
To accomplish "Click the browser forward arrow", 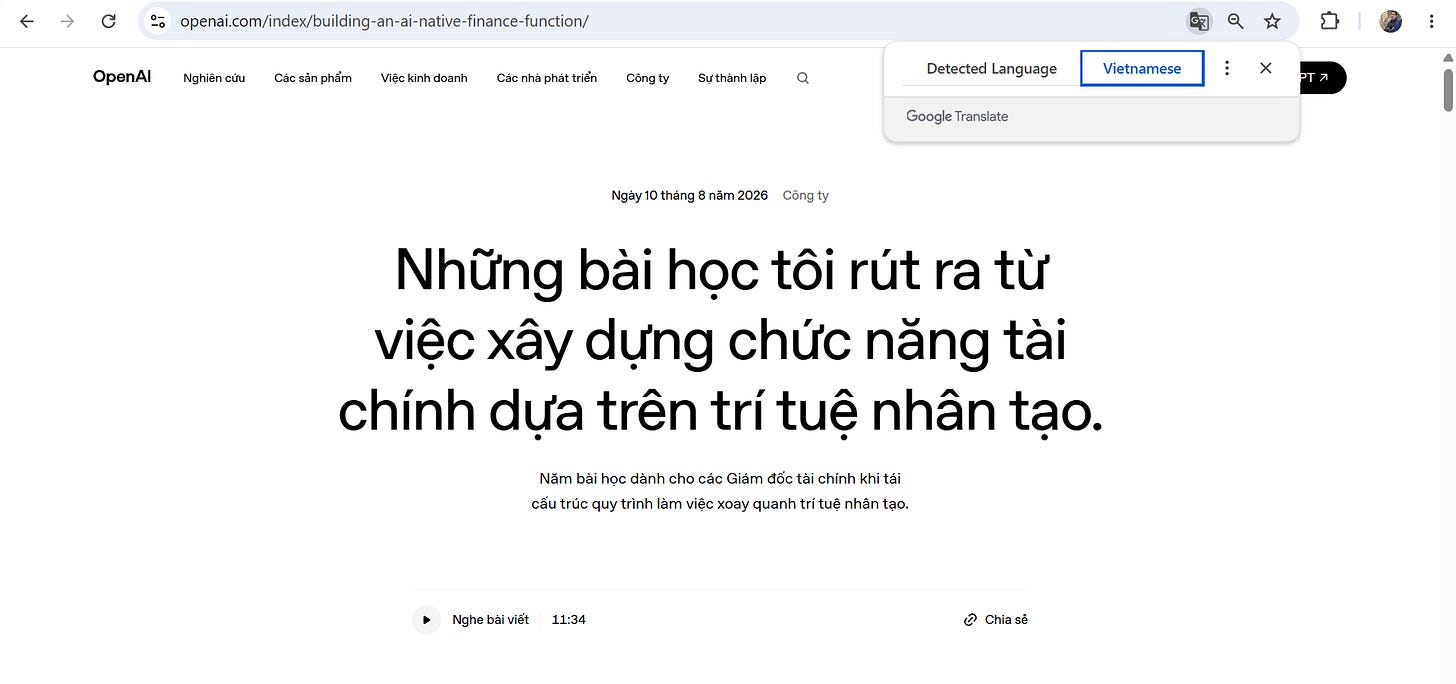I will [x=67, y=21].
